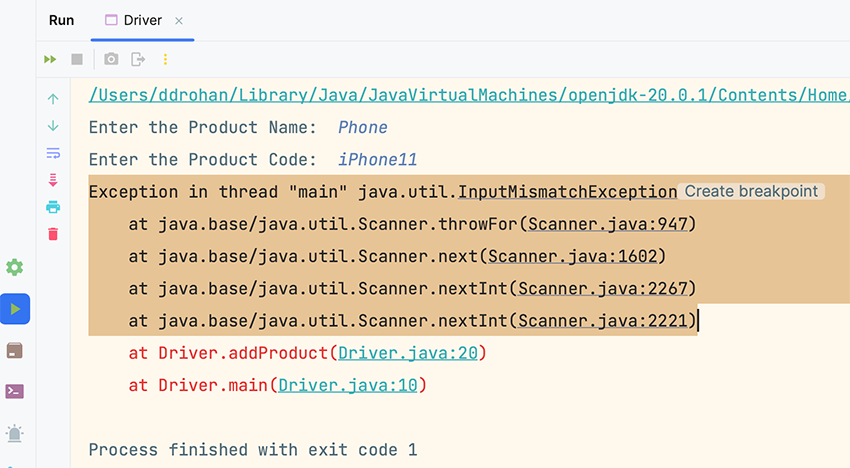The width and height of the screenshot is (850, 468).
Task: Jump up the stack trace with up arrow
Action: 53,99
